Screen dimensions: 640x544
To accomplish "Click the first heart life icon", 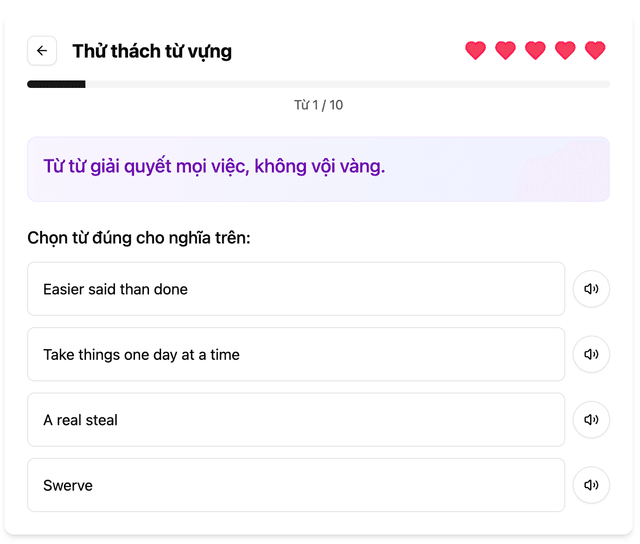I will pos(476,51).
